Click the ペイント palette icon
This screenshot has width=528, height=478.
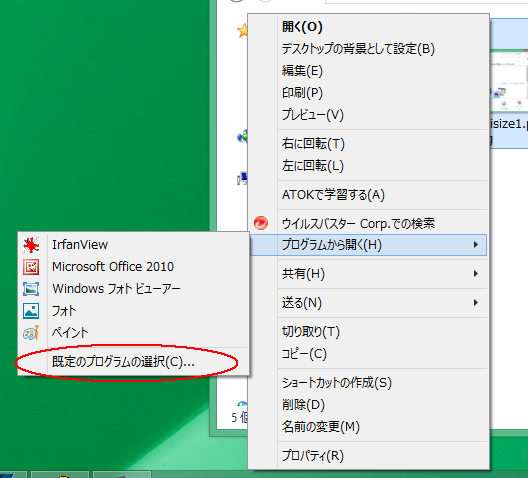(x=31, y=333)
